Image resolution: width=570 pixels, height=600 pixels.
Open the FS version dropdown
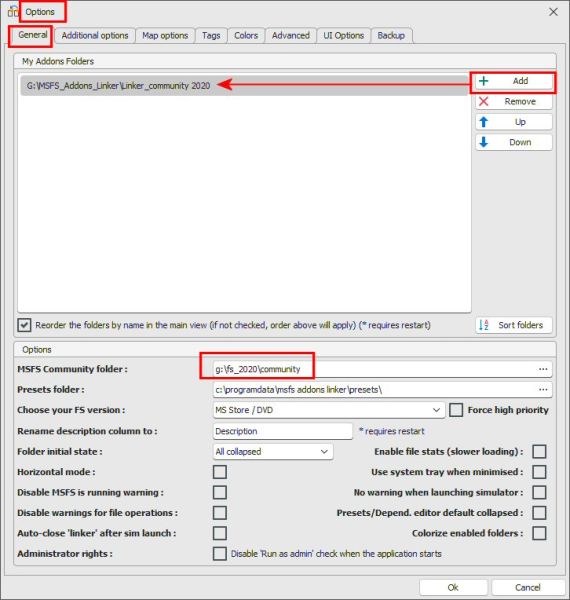pos(329,410)
